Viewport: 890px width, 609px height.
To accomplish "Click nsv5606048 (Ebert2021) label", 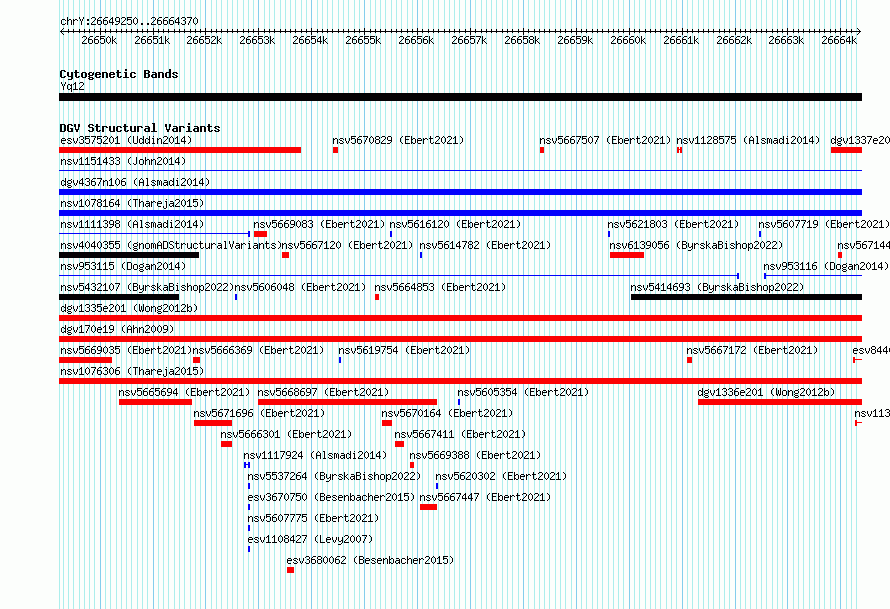I will point(300,287).
